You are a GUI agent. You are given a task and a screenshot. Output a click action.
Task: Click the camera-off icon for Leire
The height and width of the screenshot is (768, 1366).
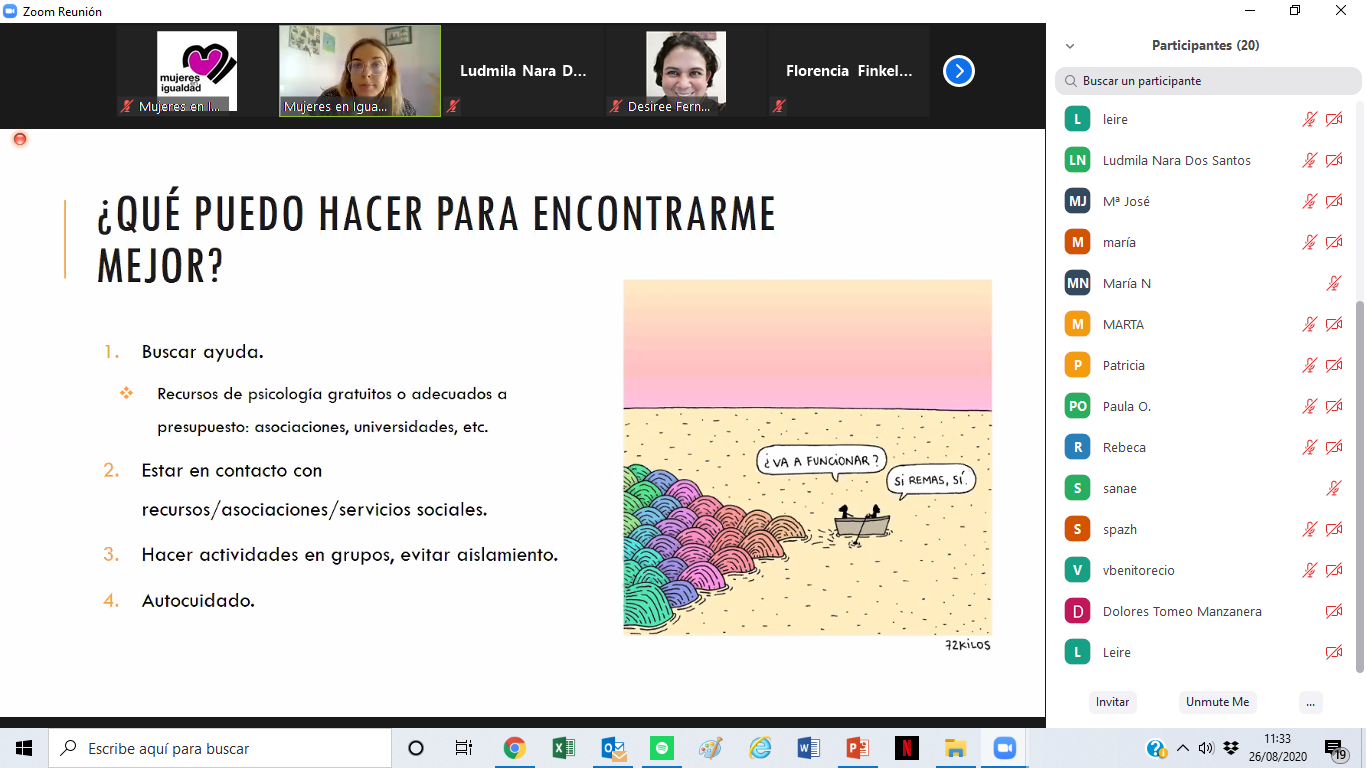coord(1334,652)
